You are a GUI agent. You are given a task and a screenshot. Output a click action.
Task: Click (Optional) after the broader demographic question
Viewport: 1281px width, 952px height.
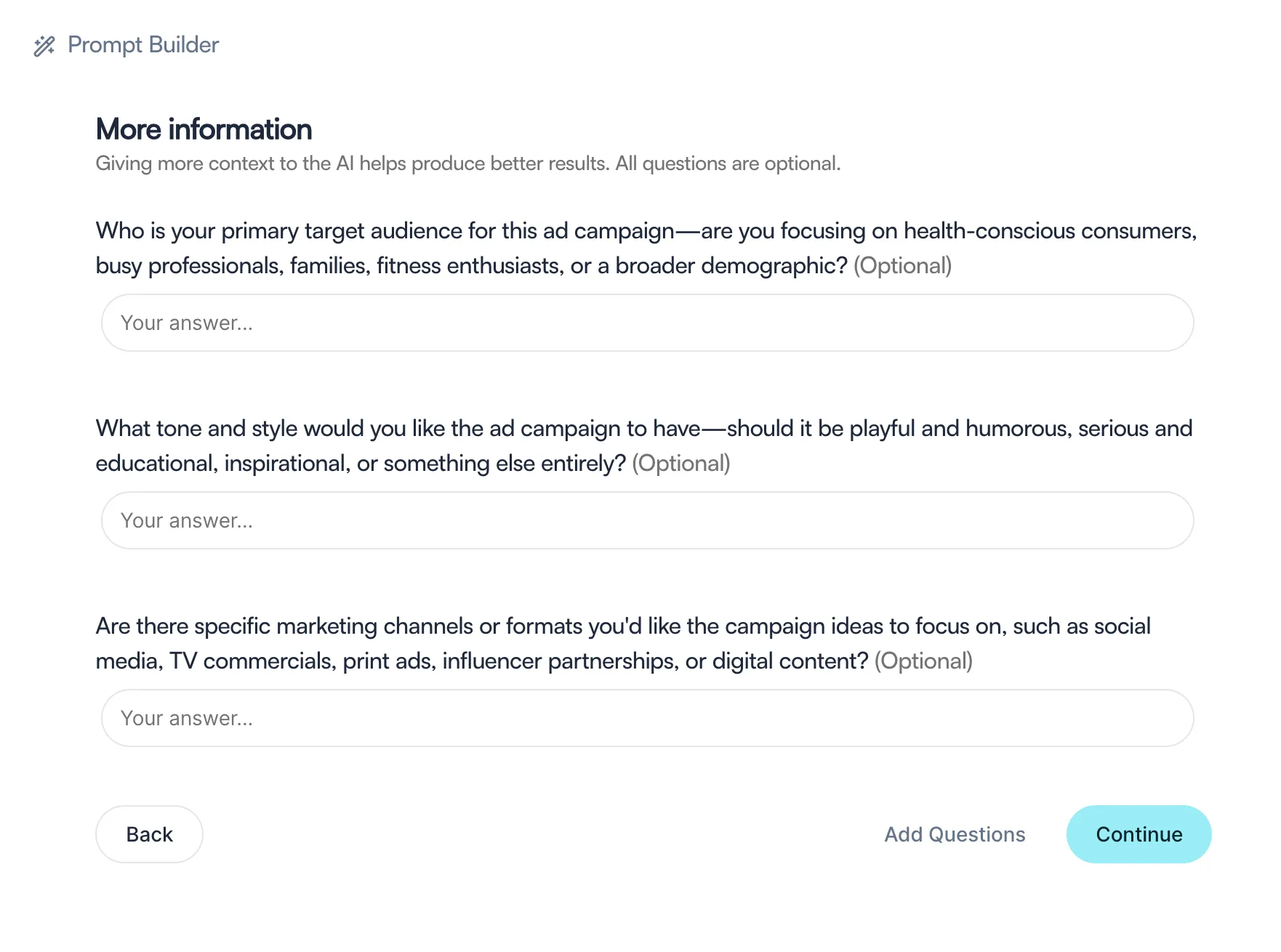(902, 266)
